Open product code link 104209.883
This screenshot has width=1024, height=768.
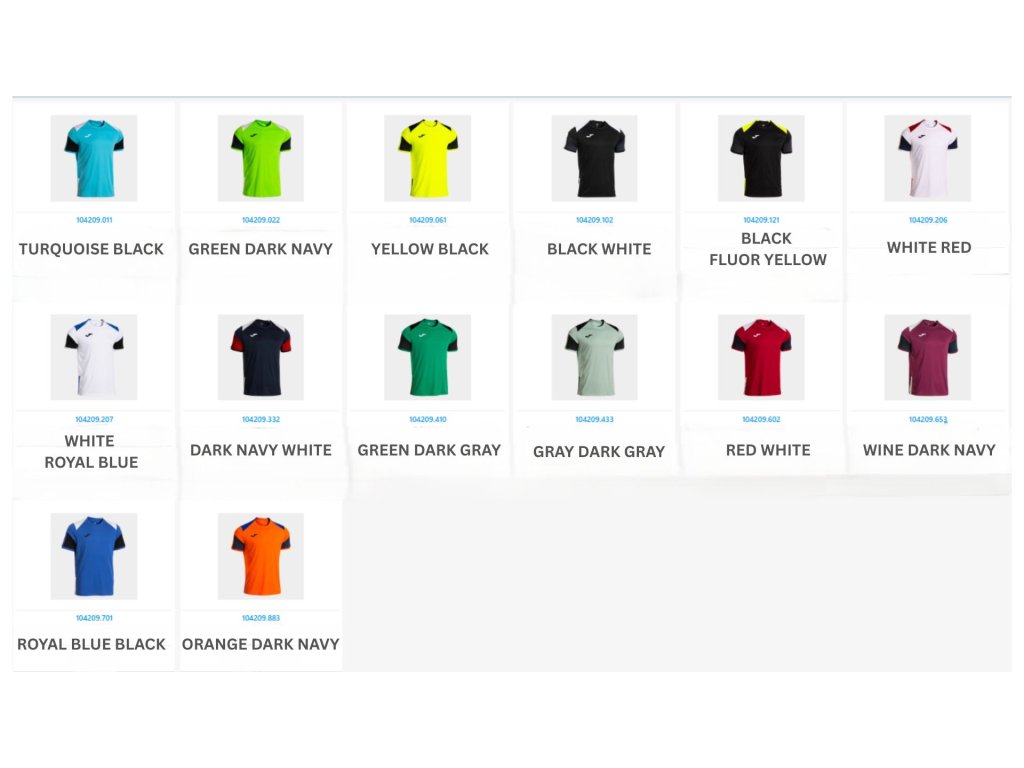coord(261,618)
